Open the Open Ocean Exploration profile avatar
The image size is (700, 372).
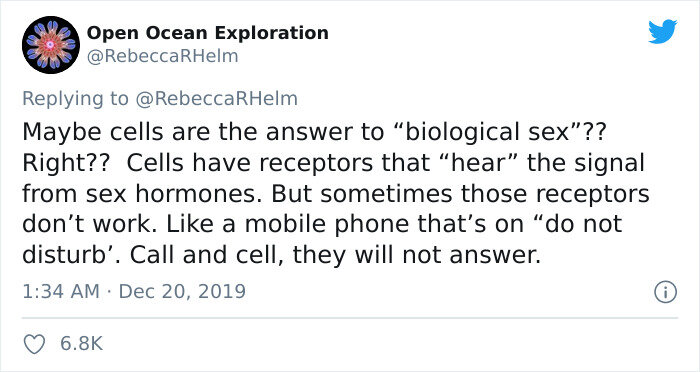pos(51,45)
